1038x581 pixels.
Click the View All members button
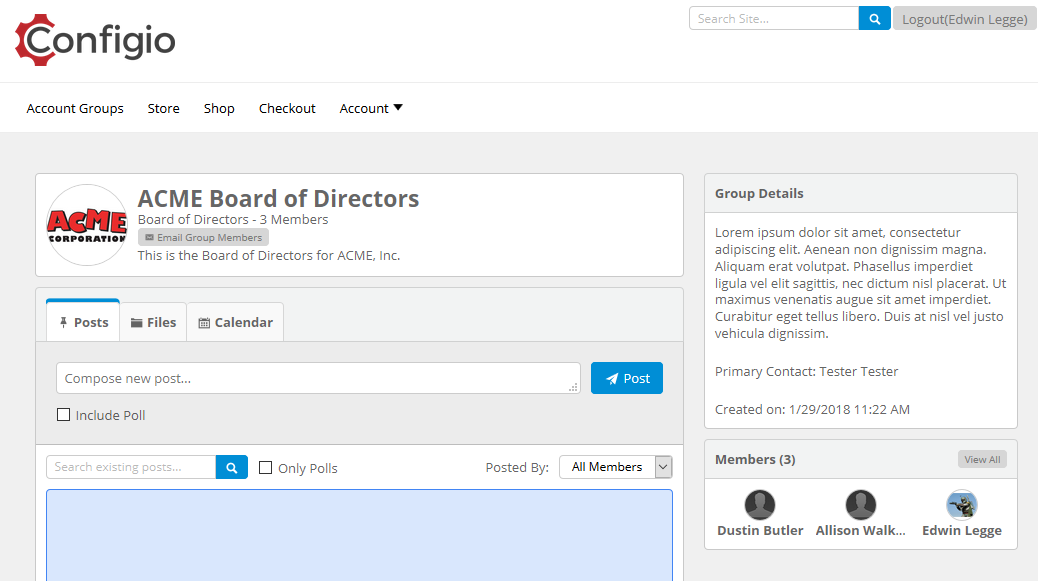[981, 458]
